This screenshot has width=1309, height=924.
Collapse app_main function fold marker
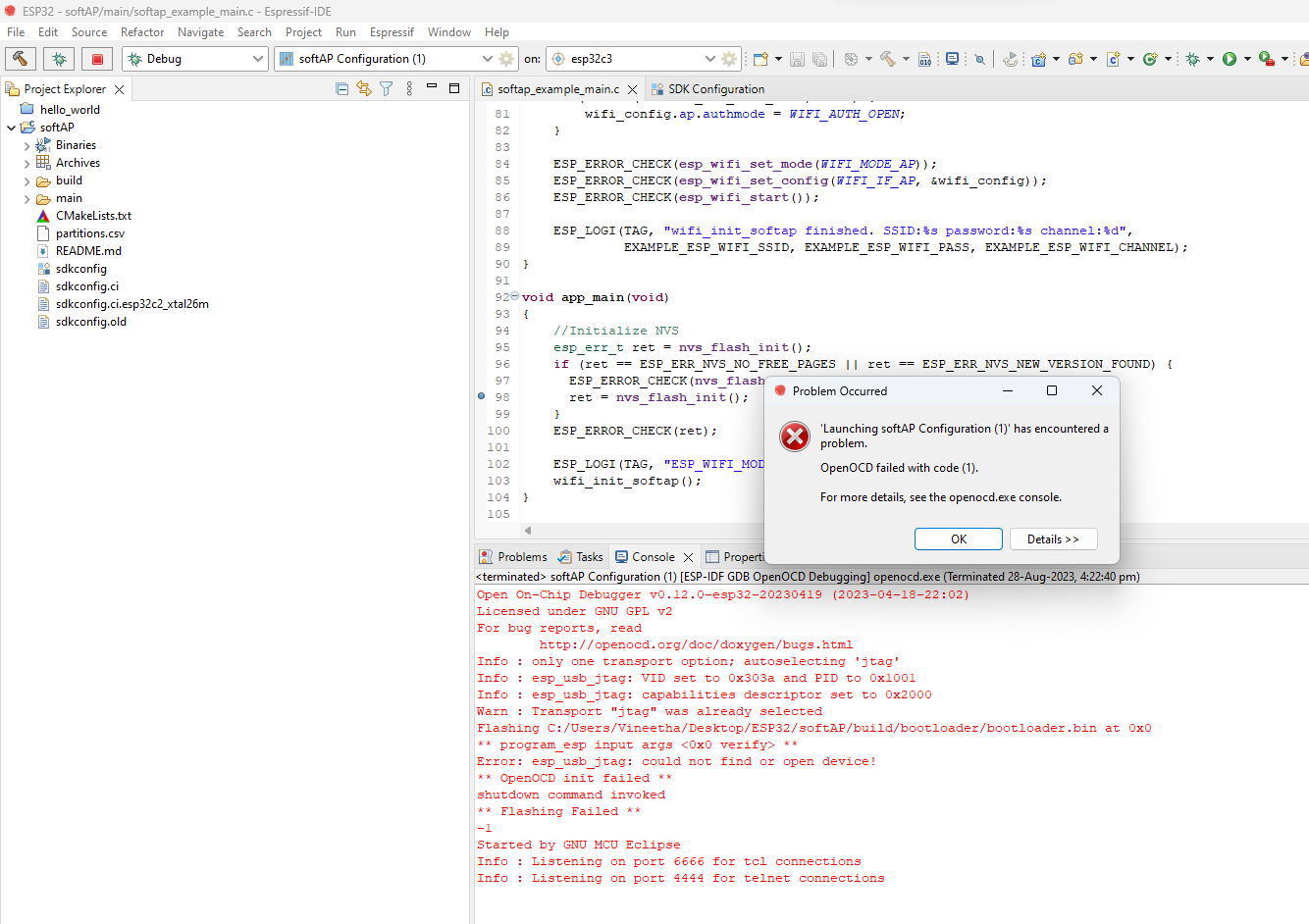click(515, 296)
